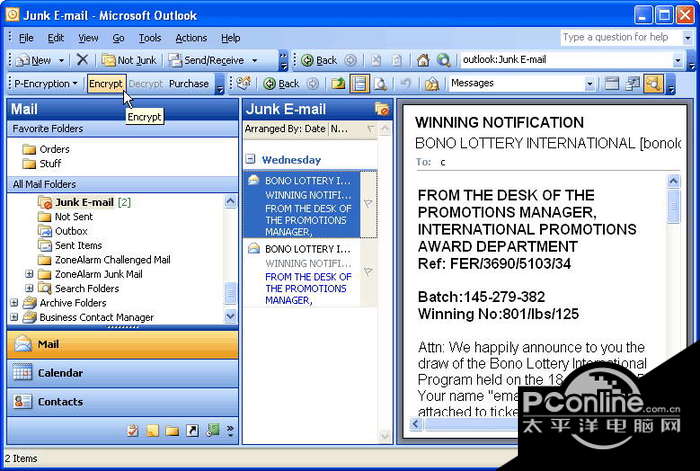Open Notes yellow sticky icon
This screenshot has height=471, width=700.
click(153, 430)
